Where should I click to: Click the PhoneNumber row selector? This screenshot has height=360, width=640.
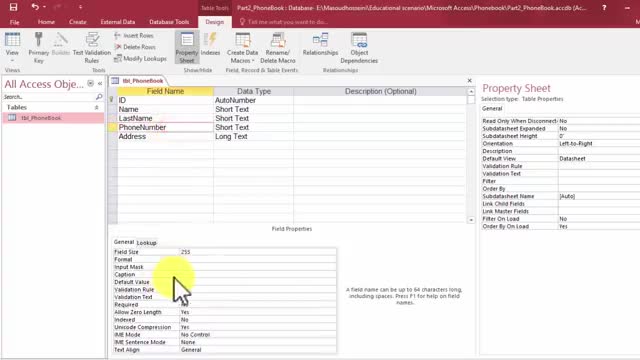113,127
